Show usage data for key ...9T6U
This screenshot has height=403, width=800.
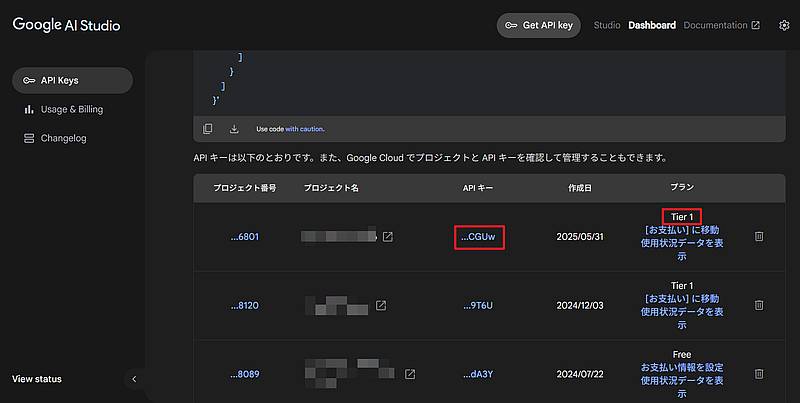[x=682, y=318]
